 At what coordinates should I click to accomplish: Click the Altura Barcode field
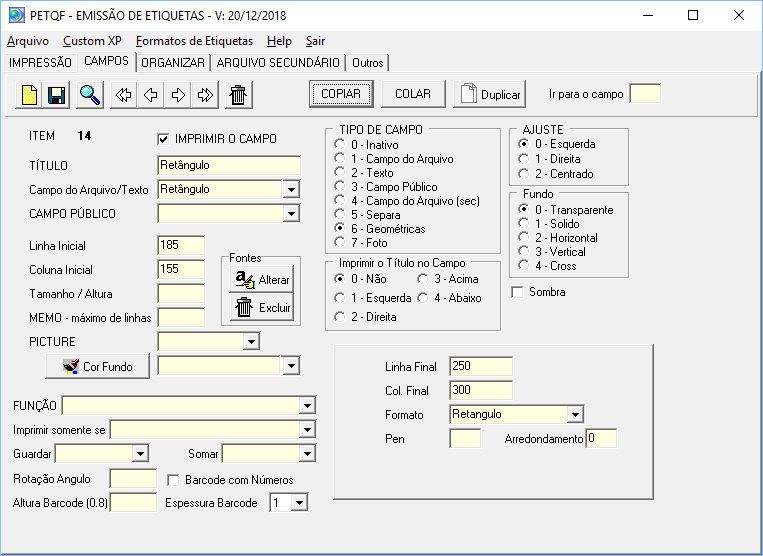pos(133,502)
